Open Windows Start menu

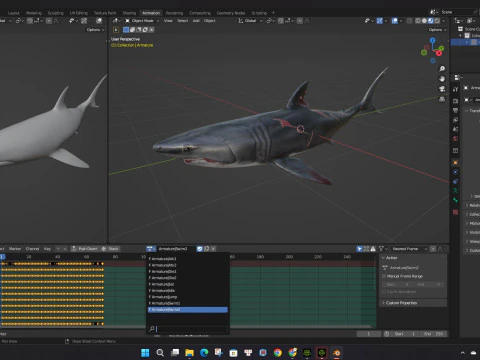pyautogui.click(x=145, y=353)
